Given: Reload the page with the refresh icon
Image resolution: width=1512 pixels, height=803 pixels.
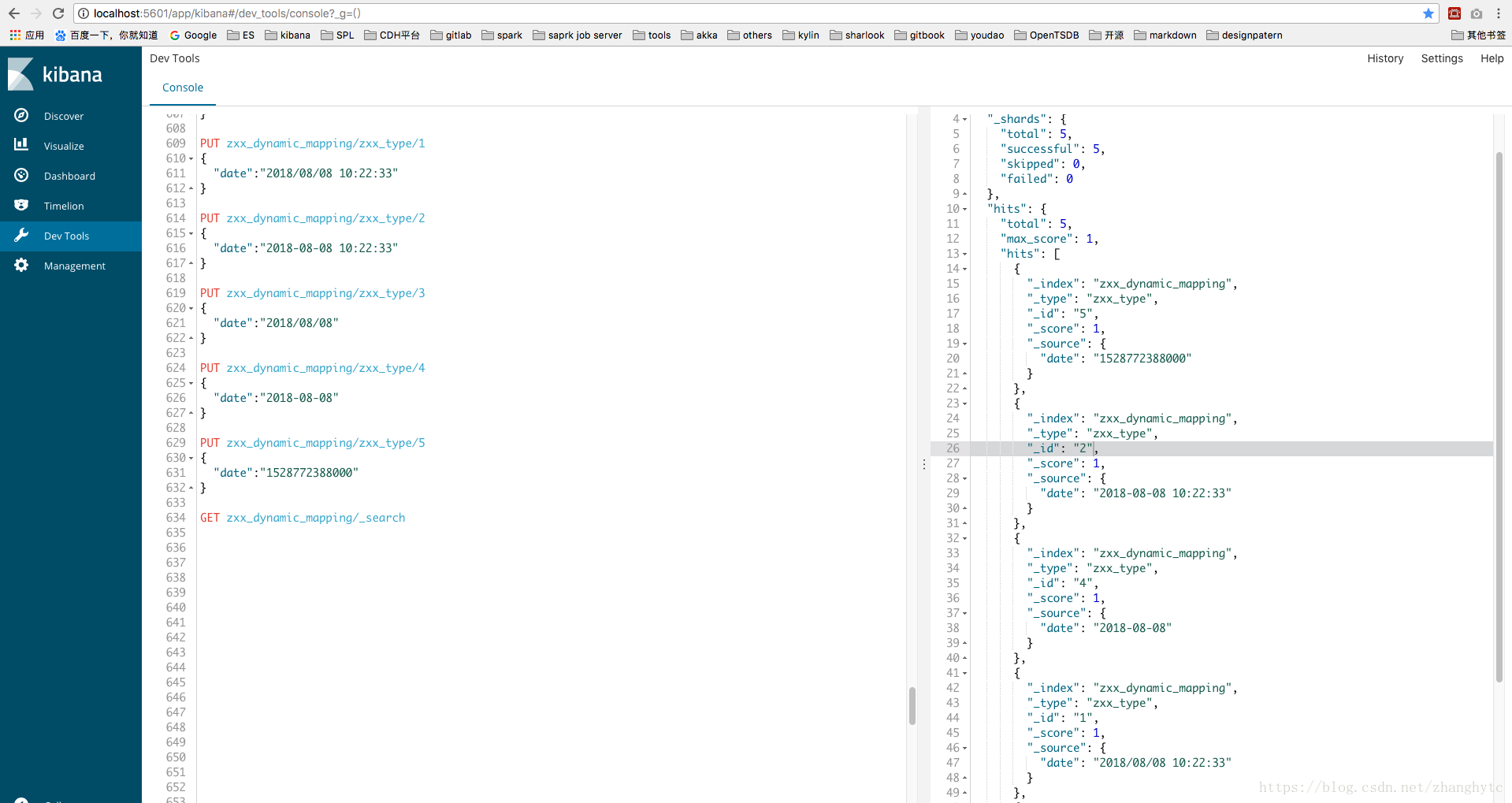Looking at the screenshot, I should point(58,13).
